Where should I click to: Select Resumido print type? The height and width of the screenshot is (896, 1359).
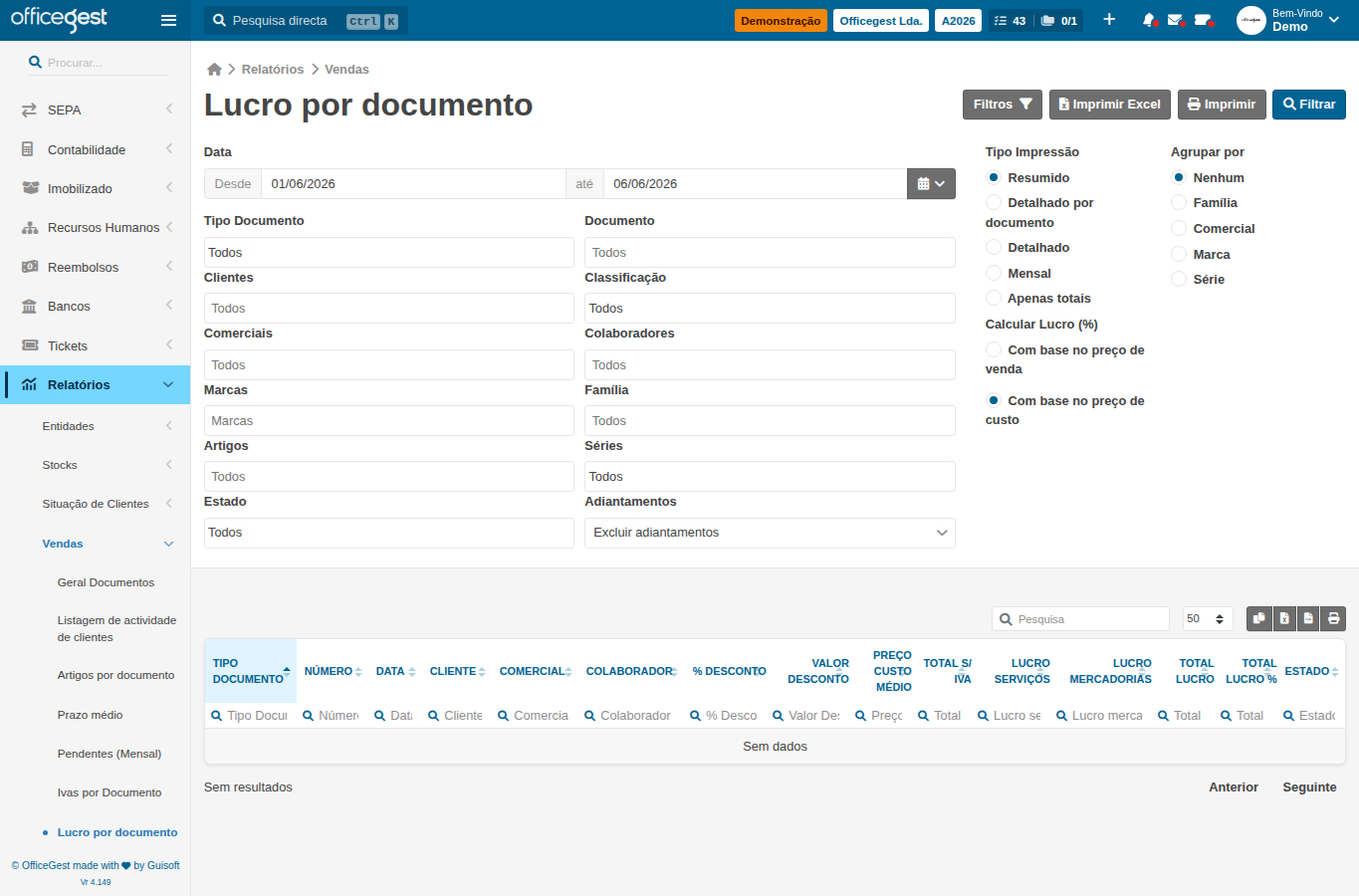point(994,177)
